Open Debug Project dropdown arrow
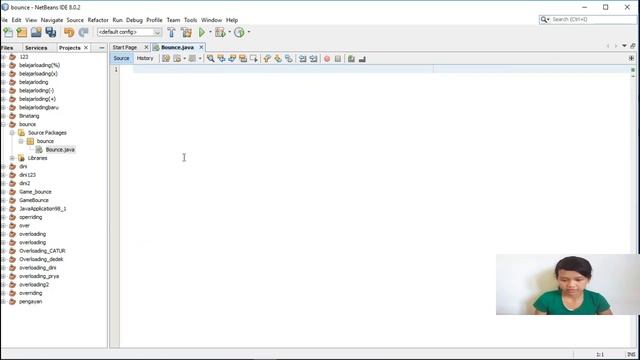This screenshot has width=640, height=360. pyautogui.click(x=229, y=32)
